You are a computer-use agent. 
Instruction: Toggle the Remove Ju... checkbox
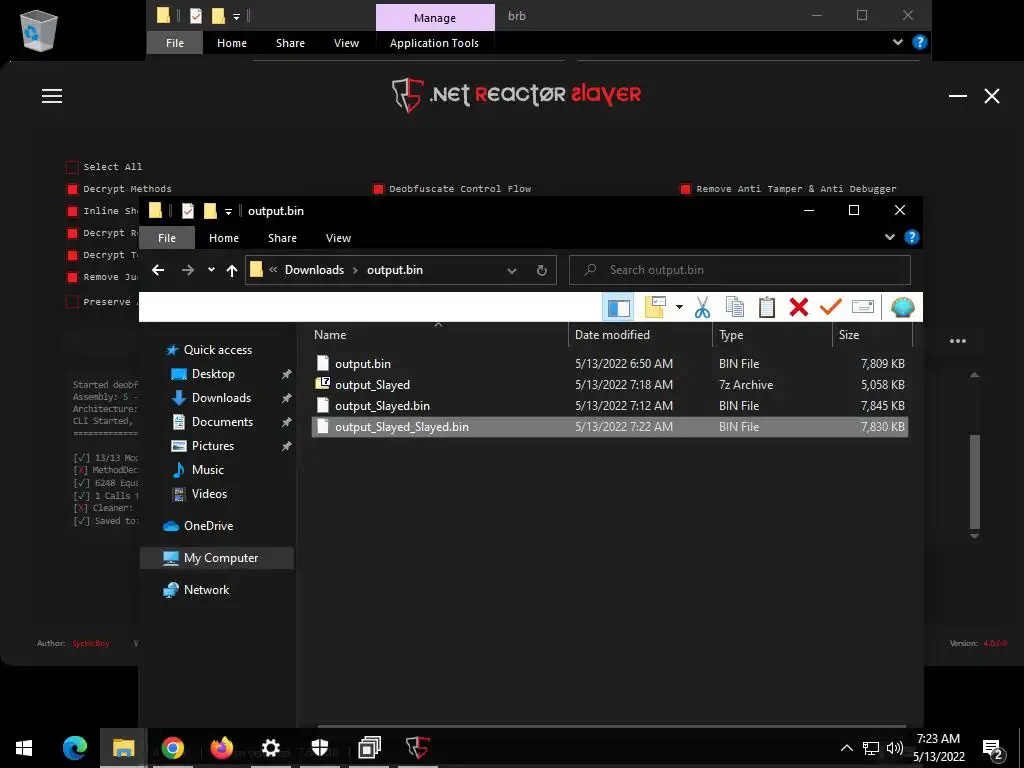pyautogui.click(x=72, y=278)
